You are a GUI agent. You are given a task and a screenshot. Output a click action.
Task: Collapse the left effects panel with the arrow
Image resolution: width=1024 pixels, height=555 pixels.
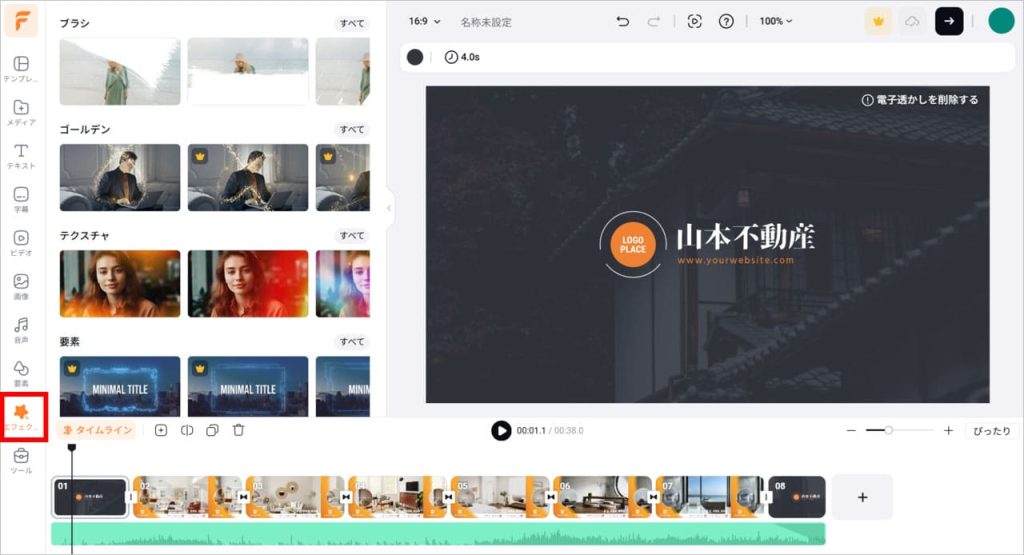(x=388, y=208)
